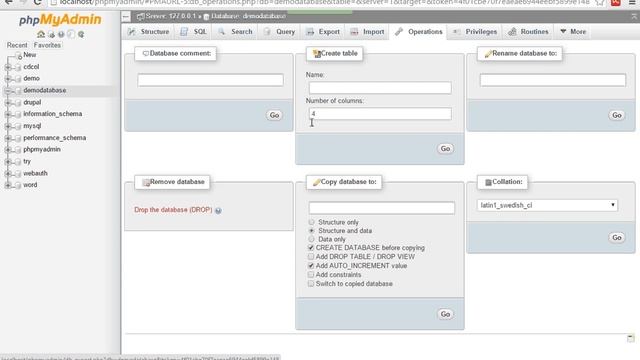The image size is (640, 360).
Task: Toggle CREATE DATABASE before copying checkbox
Action: coord(311,248)
